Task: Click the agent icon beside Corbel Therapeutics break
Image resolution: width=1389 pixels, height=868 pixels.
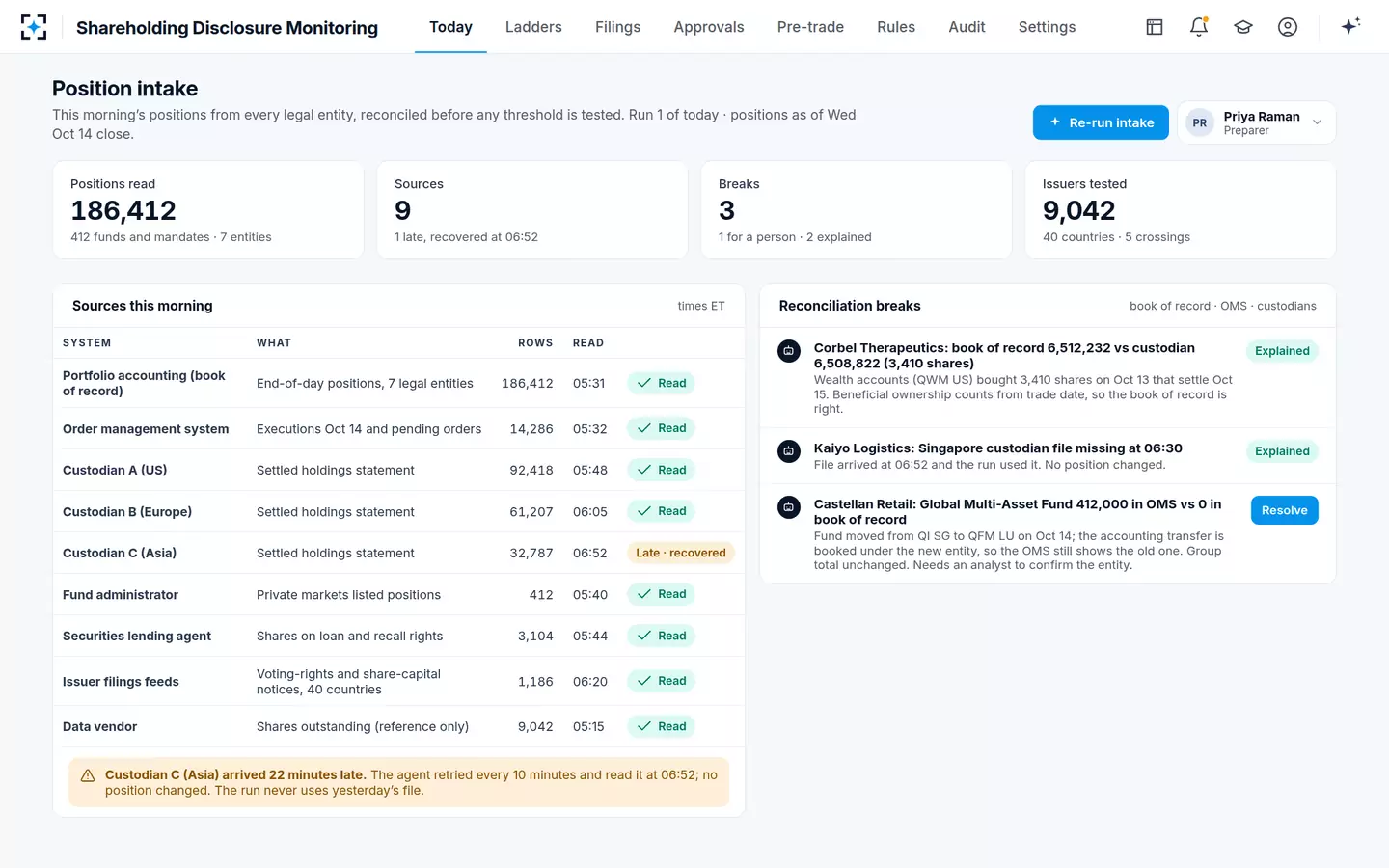Action: [789, 351]
